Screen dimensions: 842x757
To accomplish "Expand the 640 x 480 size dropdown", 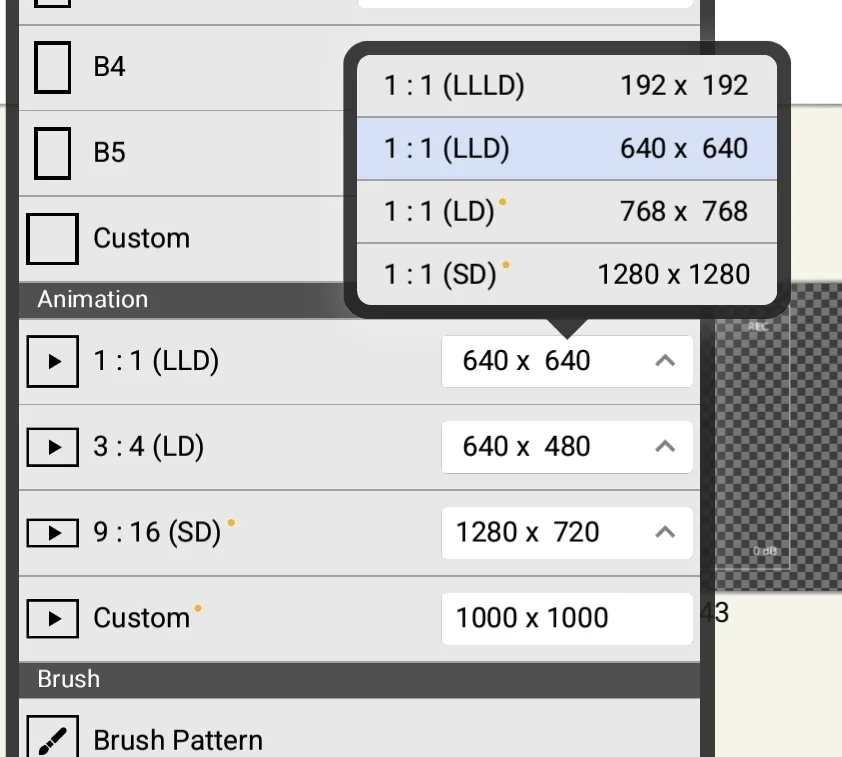I will 665,447.
